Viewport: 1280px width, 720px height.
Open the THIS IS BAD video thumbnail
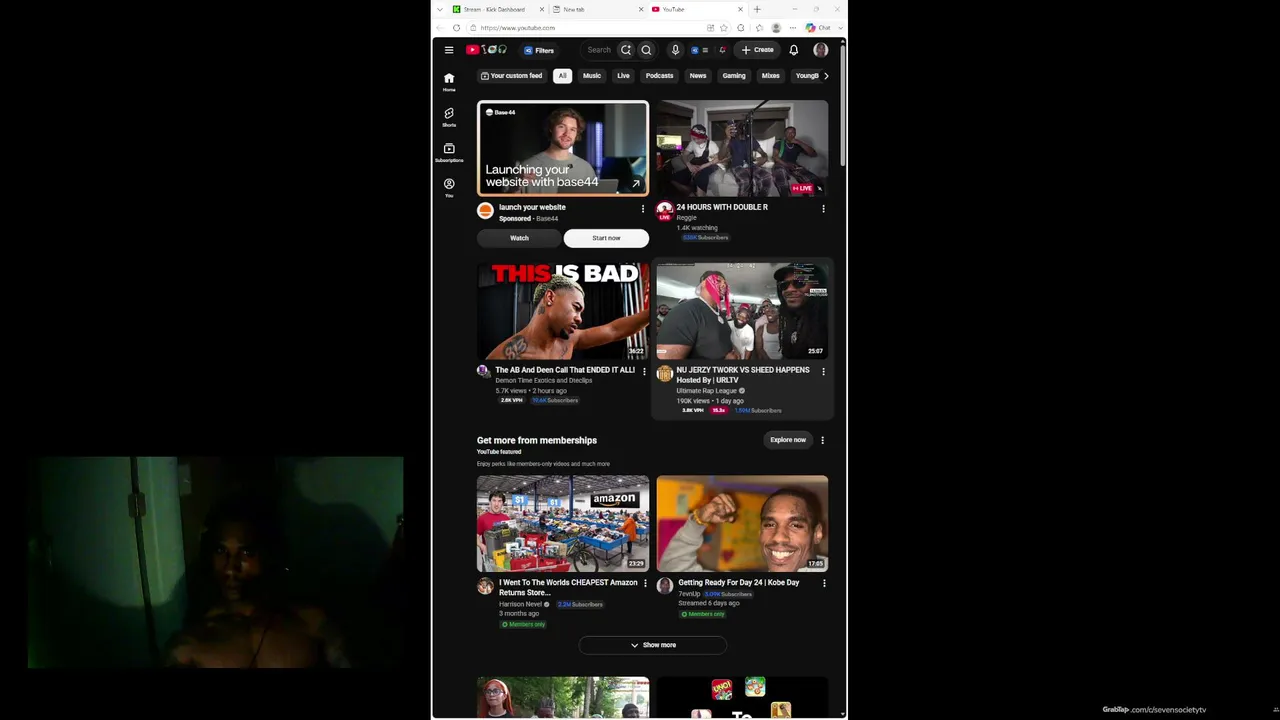[x=563, y=311]
